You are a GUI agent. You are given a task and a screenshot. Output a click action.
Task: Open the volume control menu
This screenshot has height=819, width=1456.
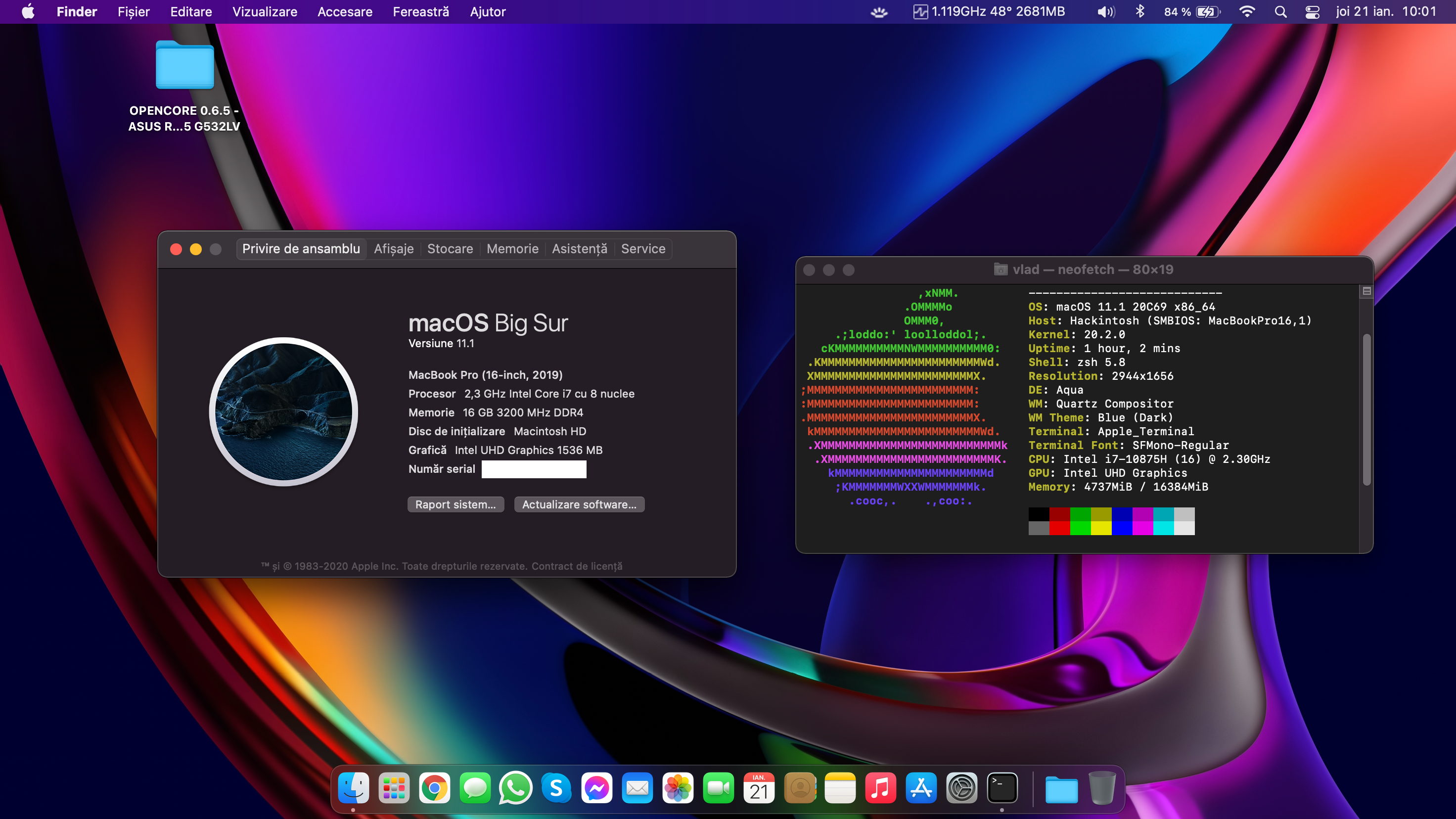(x=1105, y=12)
